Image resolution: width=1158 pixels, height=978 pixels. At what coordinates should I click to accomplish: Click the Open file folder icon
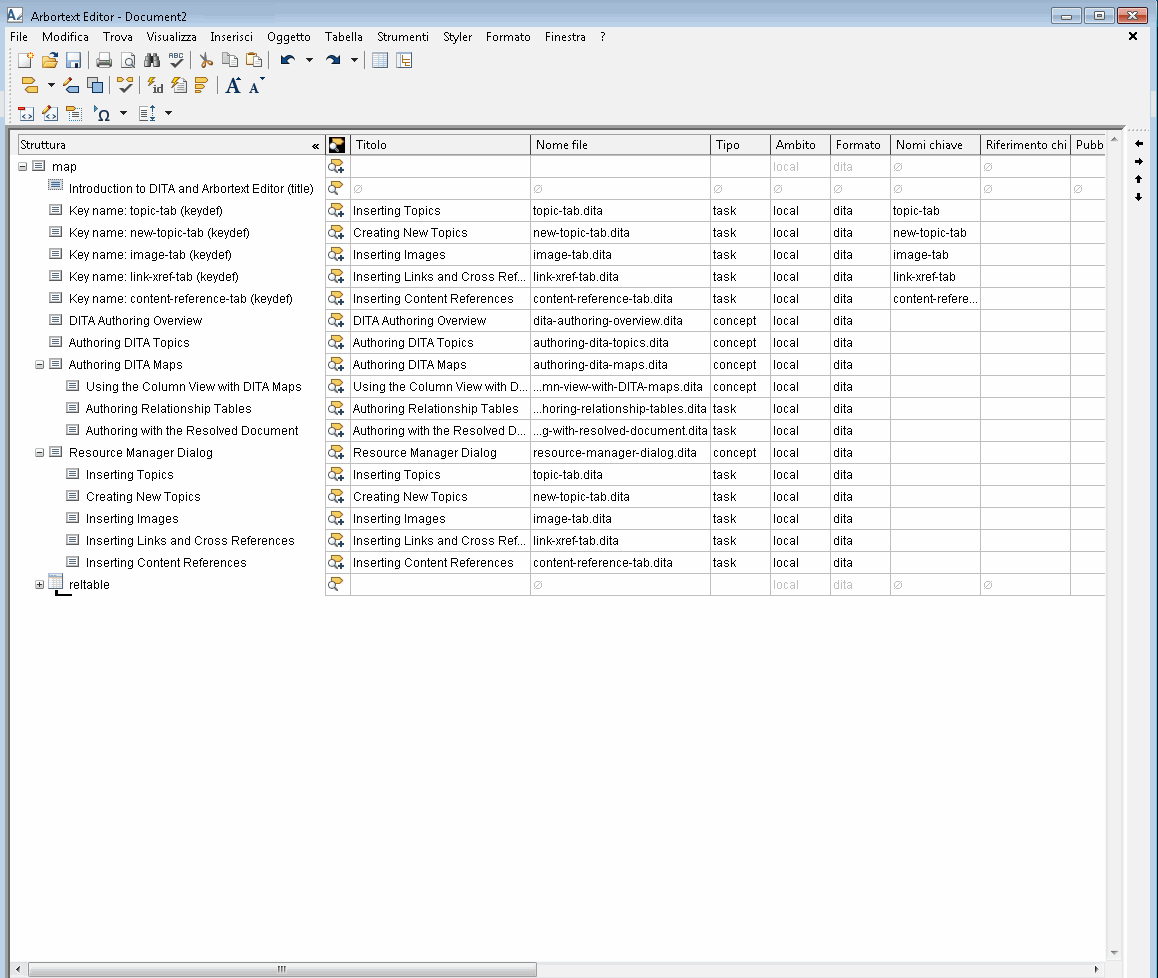point(49,61)
